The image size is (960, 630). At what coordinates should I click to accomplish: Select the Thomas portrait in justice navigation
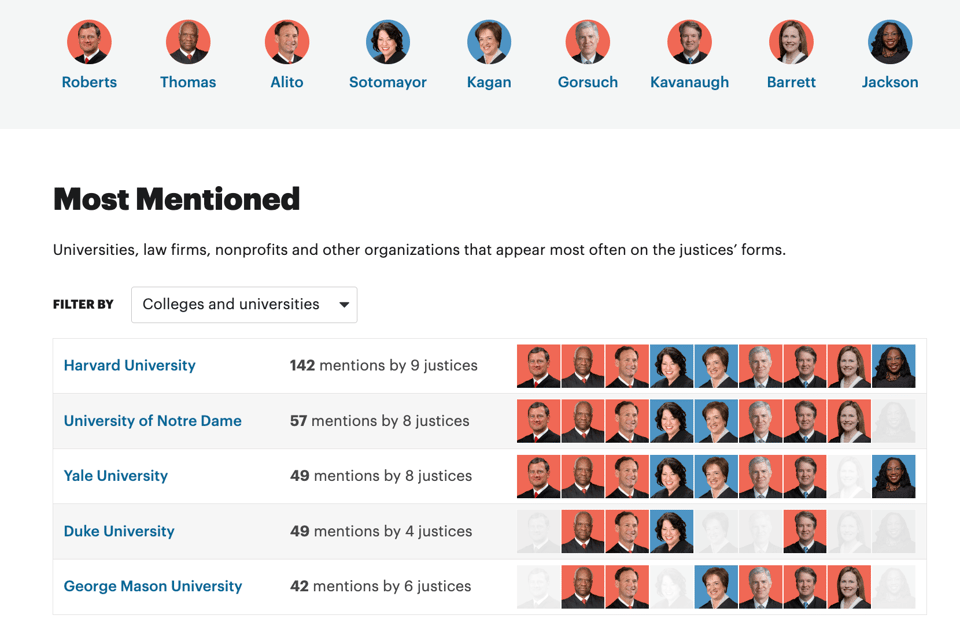pos(188,42)
